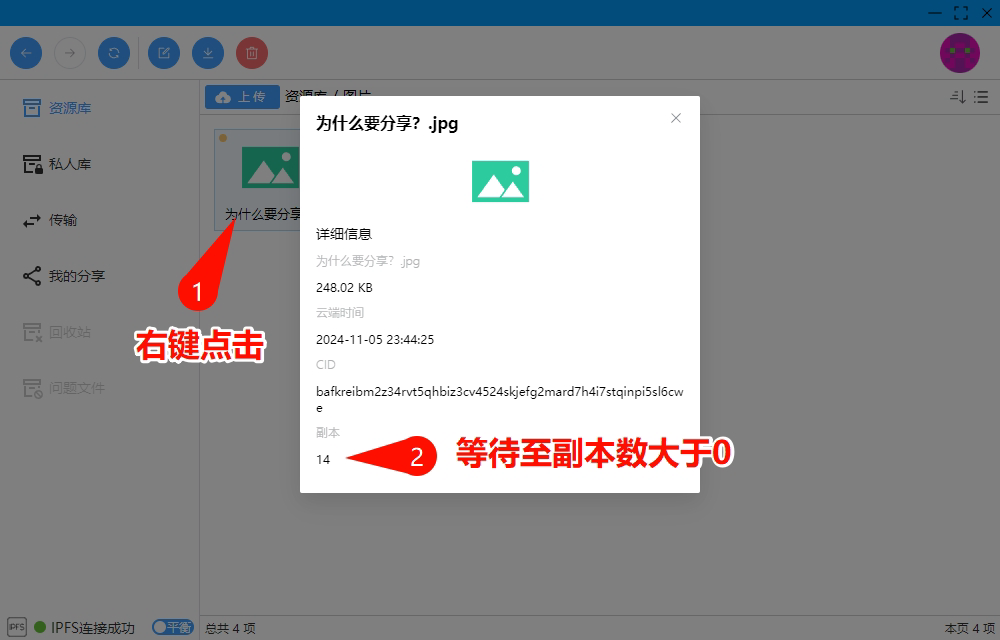The image size is (1000, 640).
Task: Download the selected file
Action: [208, 53]
